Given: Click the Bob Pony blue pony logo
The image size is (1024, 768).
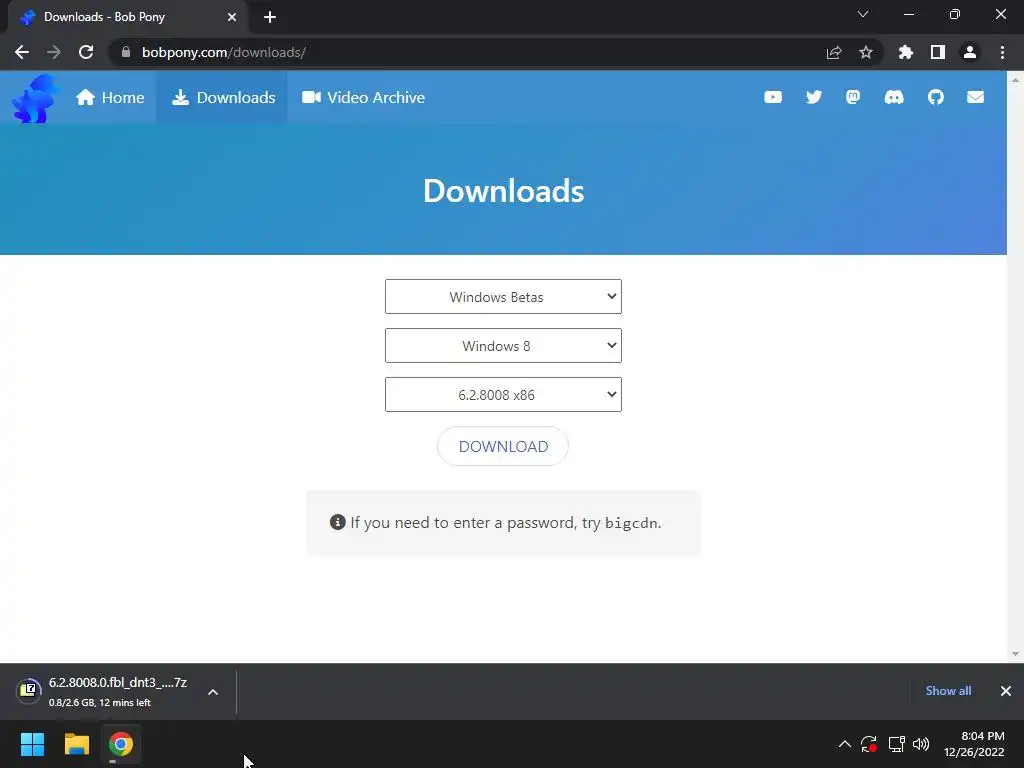Looking at the screenshot, I should [35, 98].
